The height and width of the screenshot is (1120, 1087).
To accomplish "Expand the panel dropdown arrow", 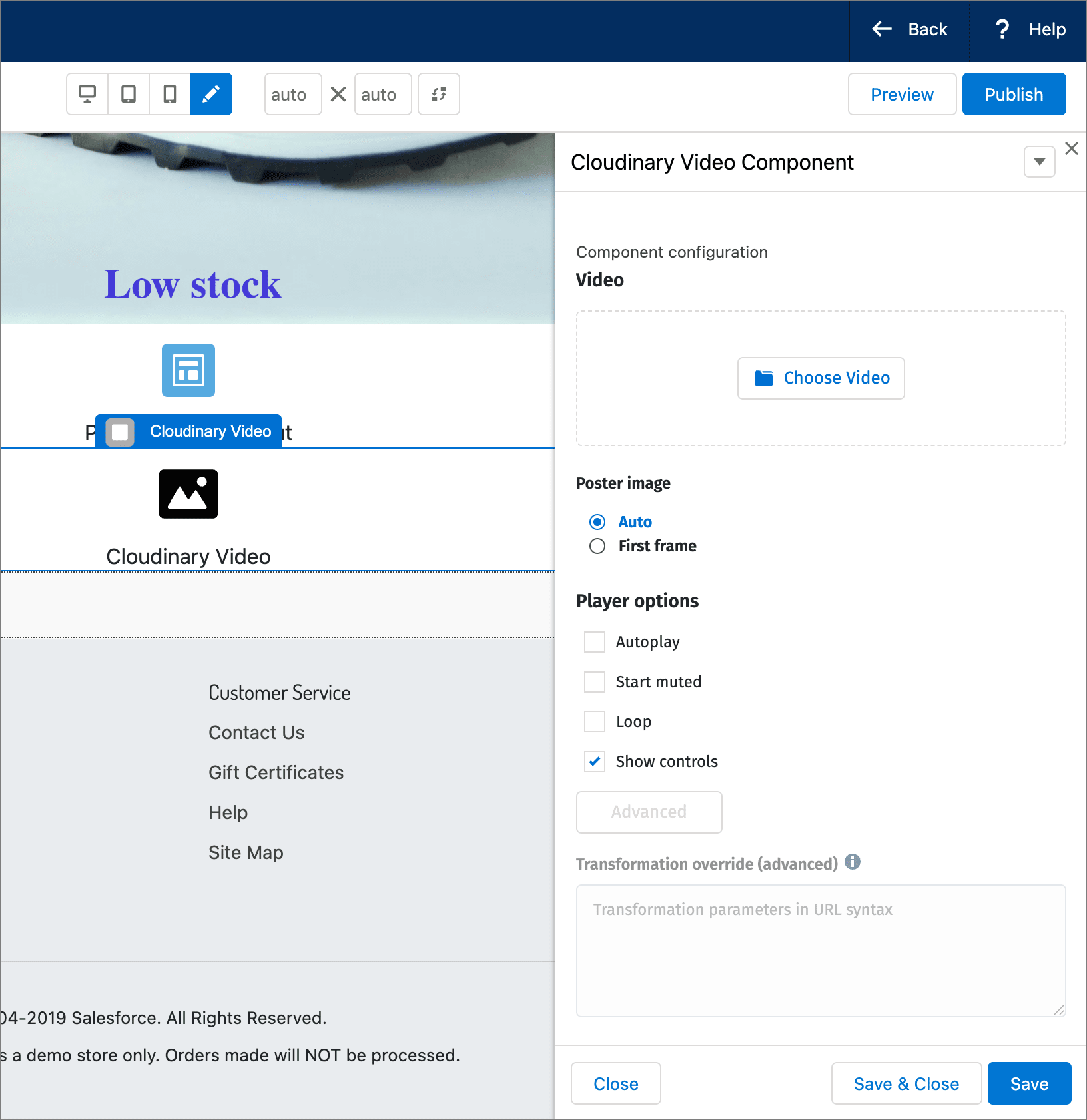I will click(x=1038, y=161).
